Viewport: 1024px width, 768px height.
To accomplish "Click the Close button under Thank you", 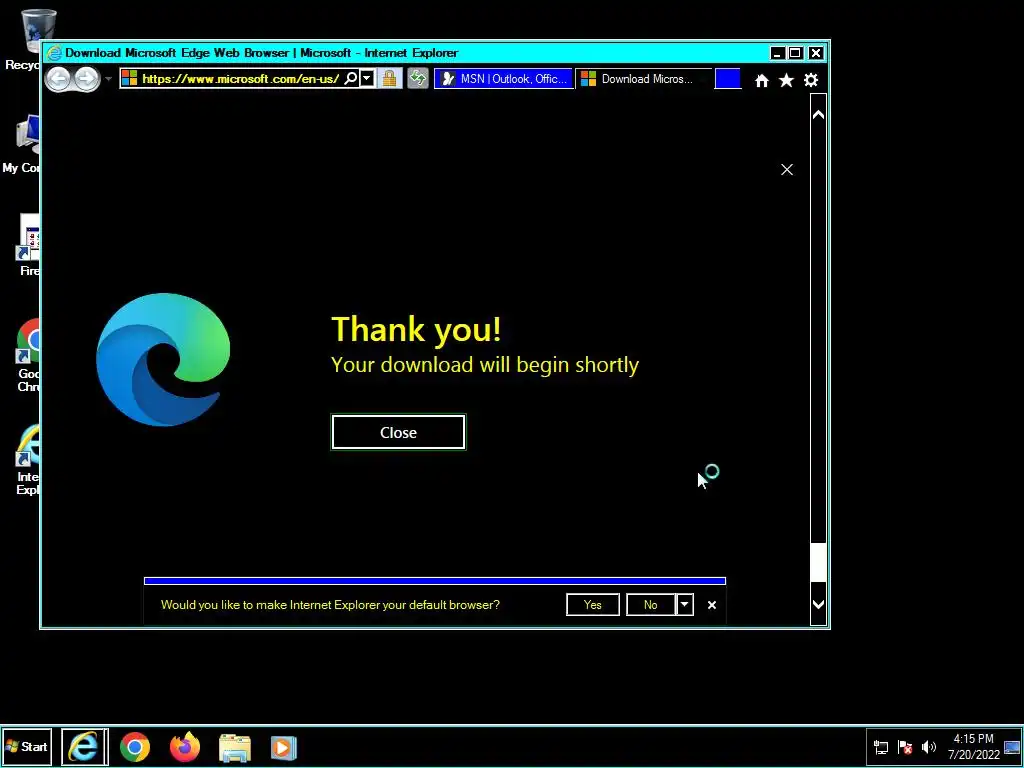I will click(398, 432).
